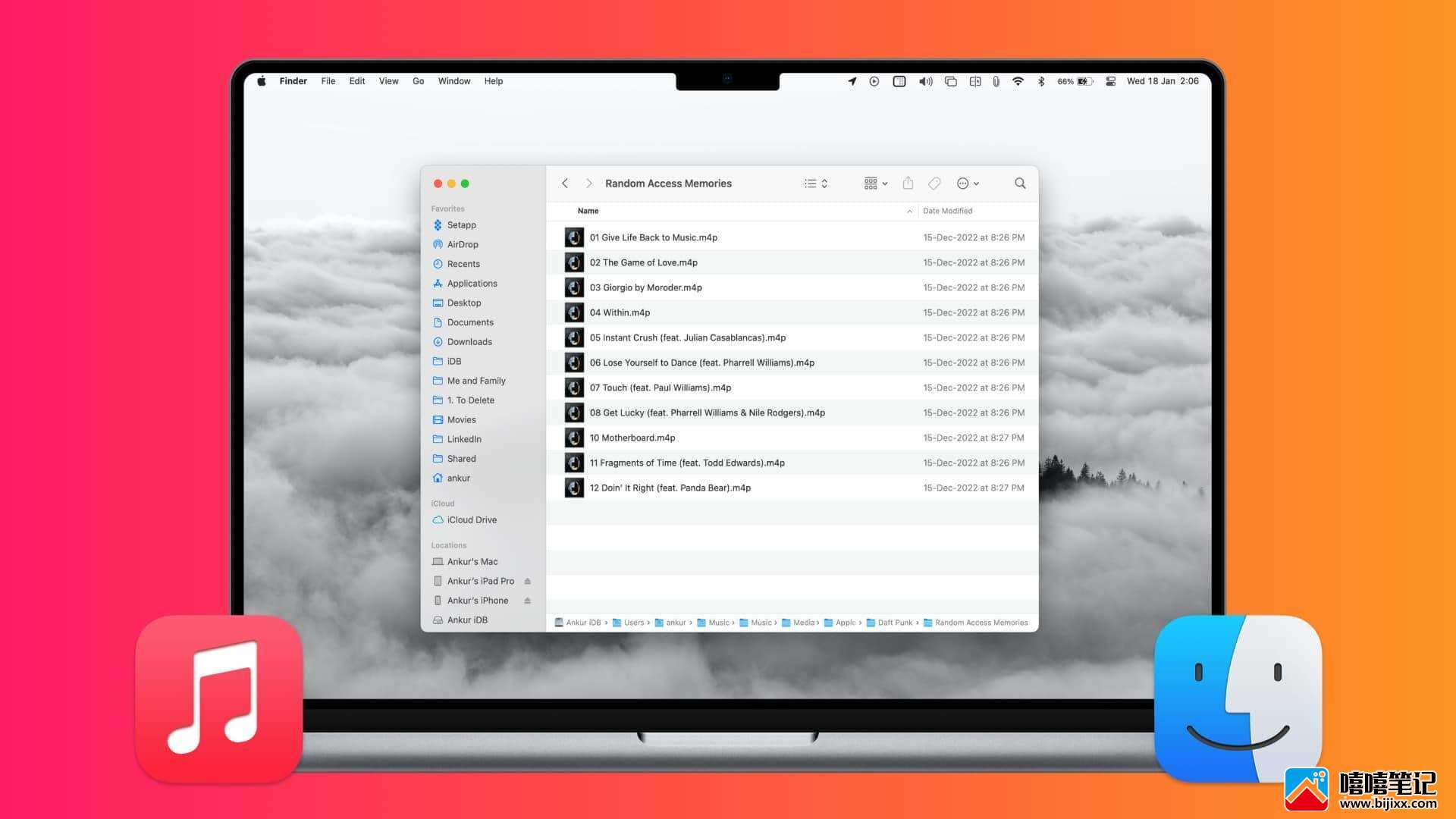Click the share icon in Finder toolbar

908,183
